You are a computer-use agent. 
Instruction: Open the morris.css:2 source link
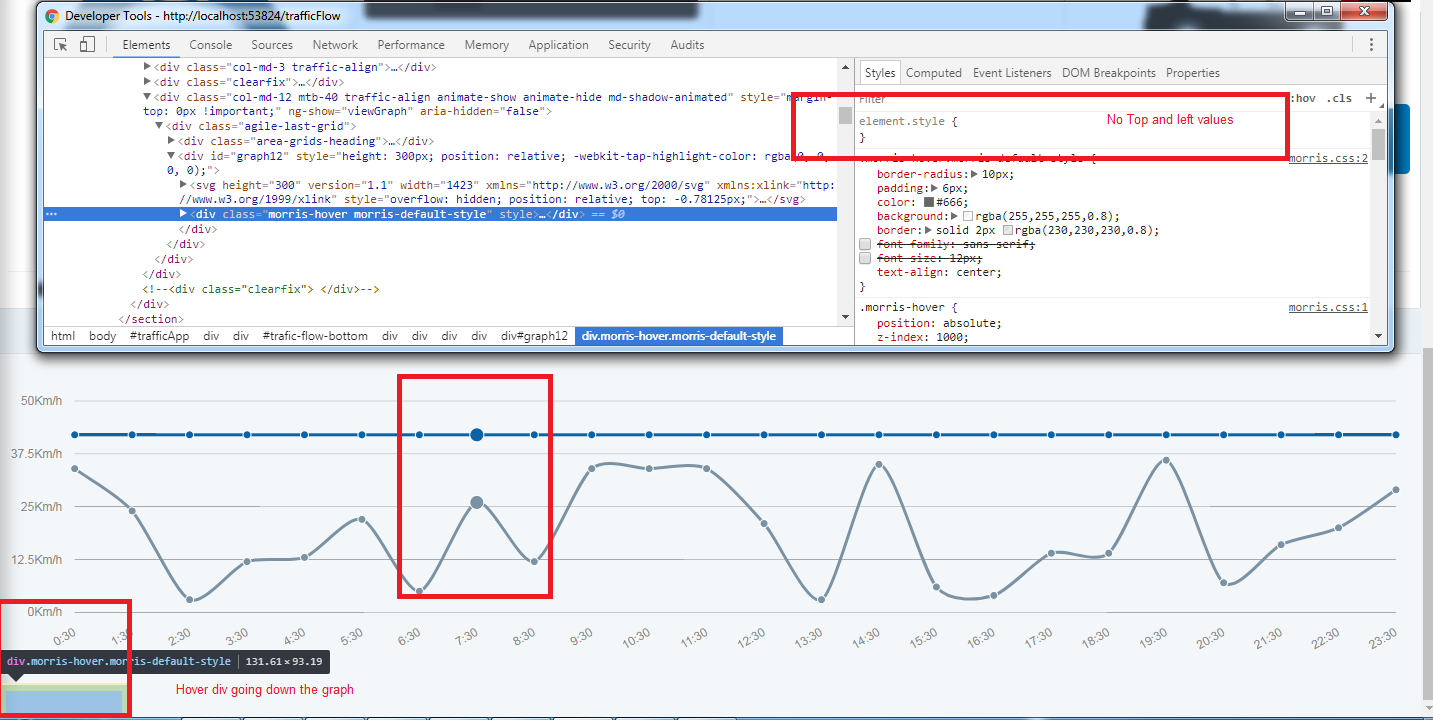tap(1328, 159)
